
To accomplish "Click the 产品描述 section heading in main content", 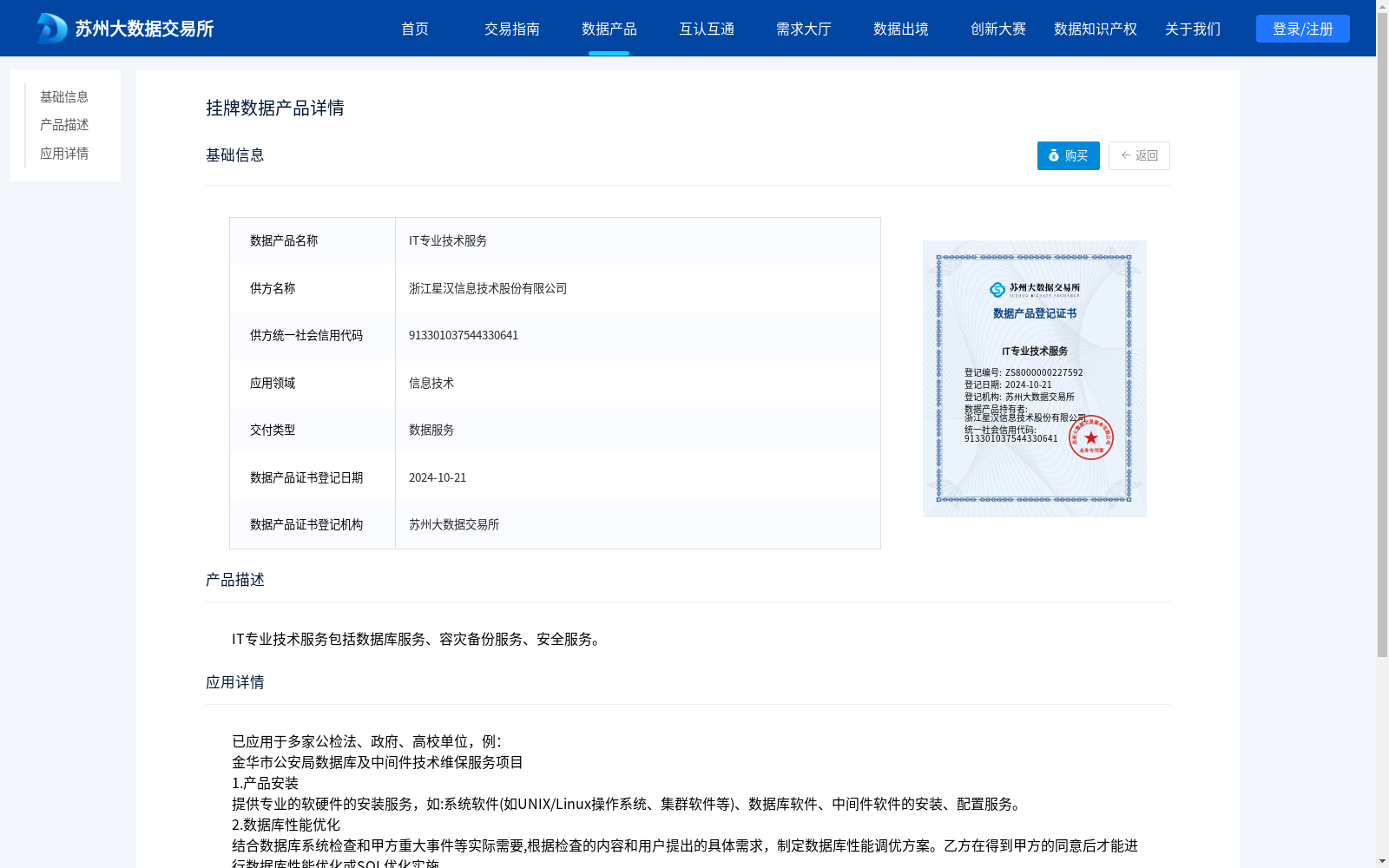I will pos(235,580).
